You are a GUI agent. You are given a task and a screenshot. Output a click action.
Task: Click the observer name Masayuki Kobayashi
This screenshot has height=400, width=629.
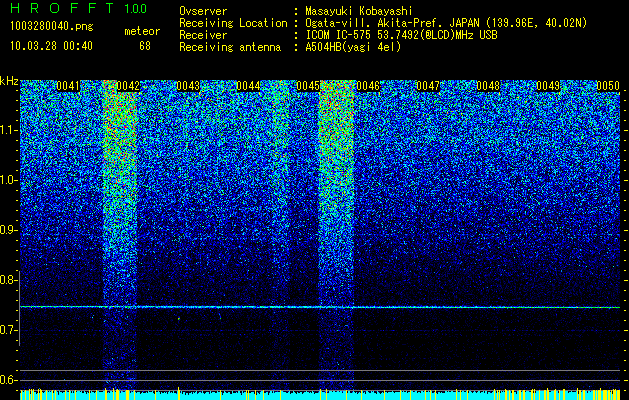point(358,11)
